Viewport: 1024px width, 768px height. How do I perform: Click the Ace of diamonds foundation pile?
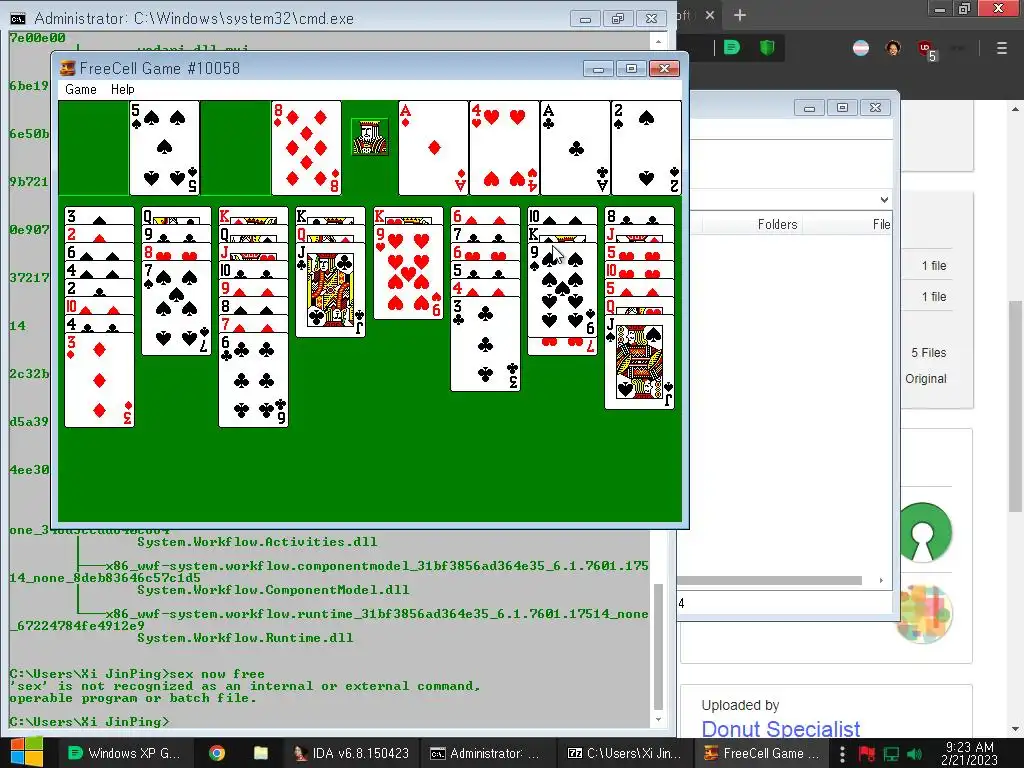433,148
